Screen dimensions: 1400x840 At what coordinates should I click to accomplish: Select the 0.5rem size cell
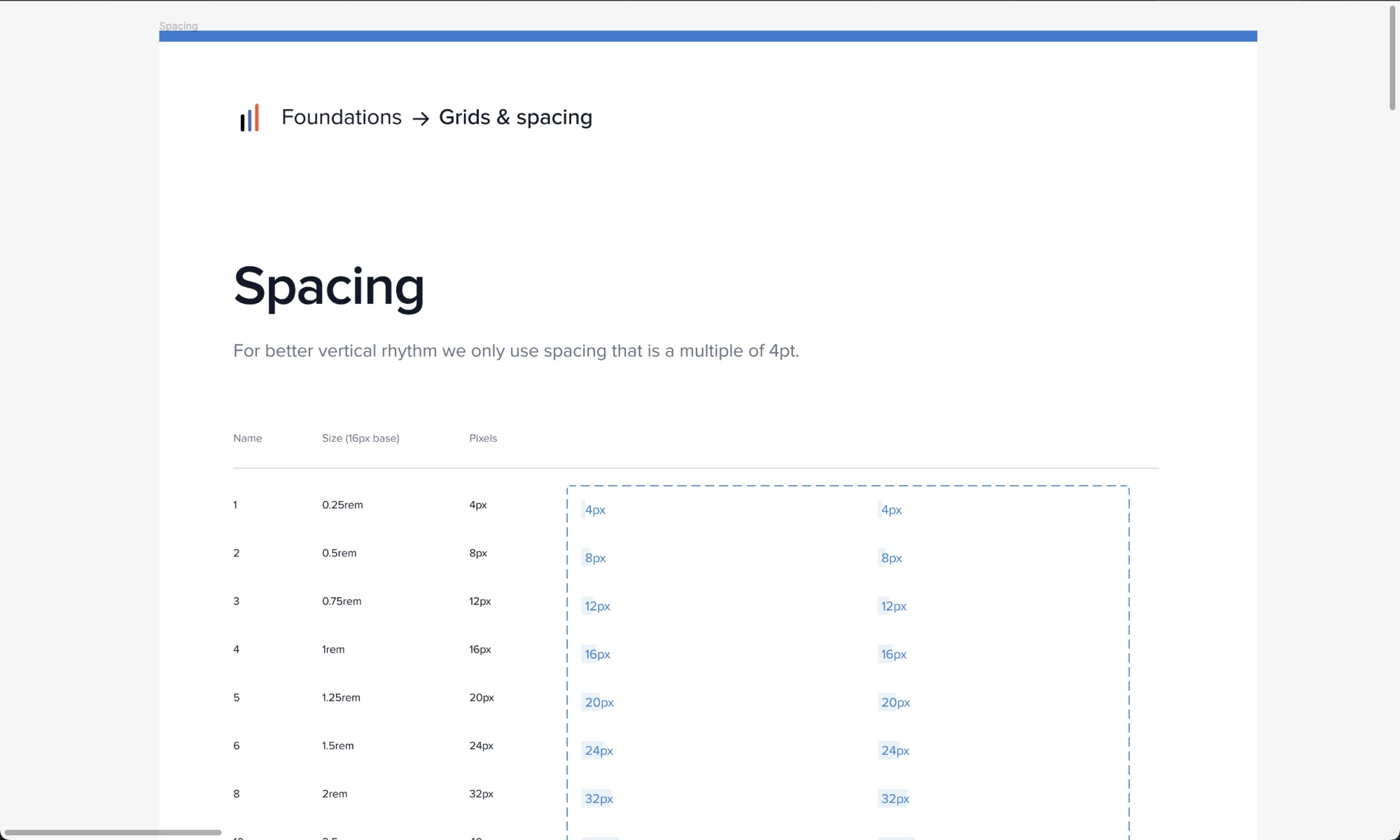tap(339, 553)
